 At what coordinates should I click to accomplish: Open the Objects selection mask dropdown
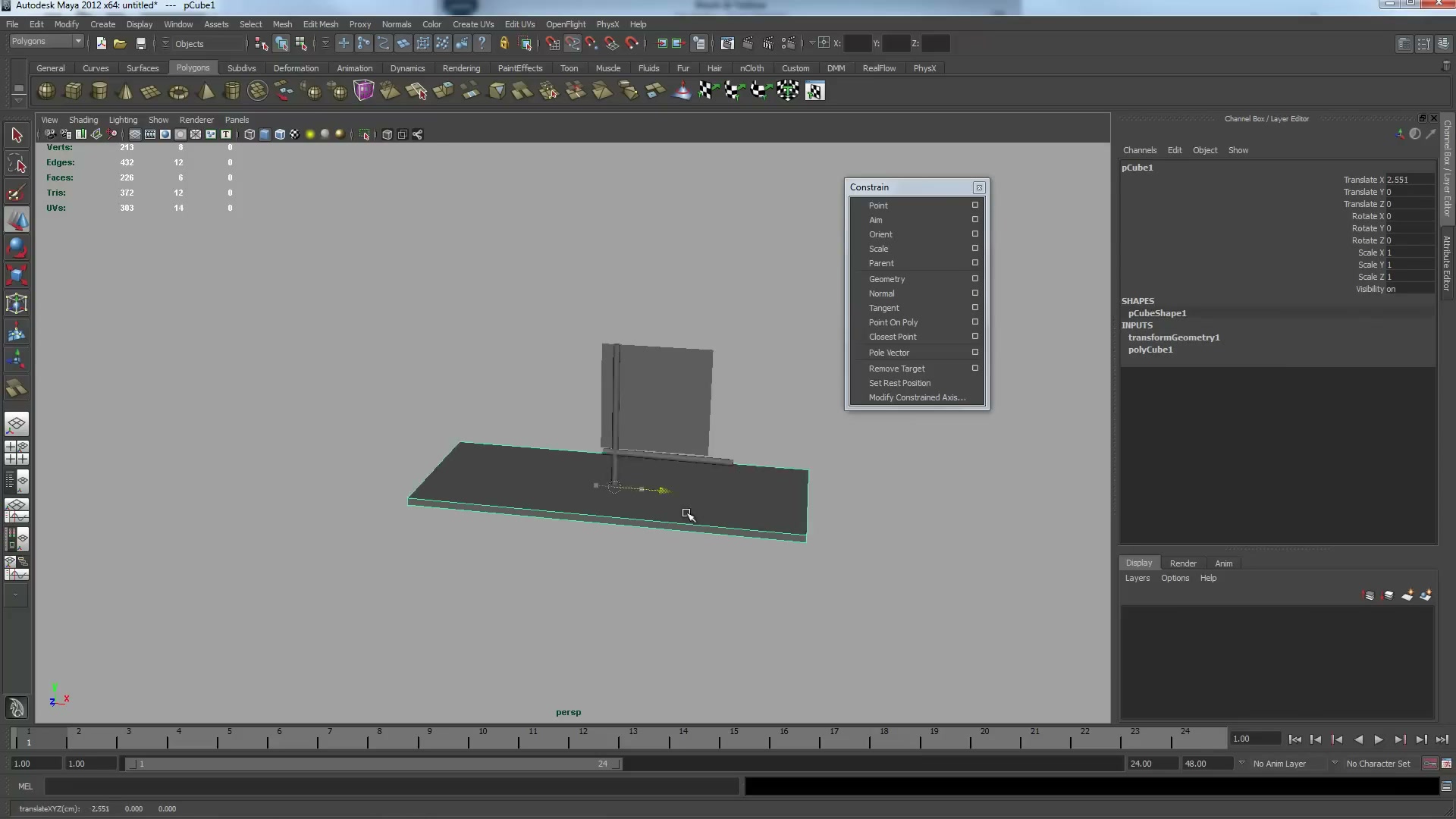165,44
